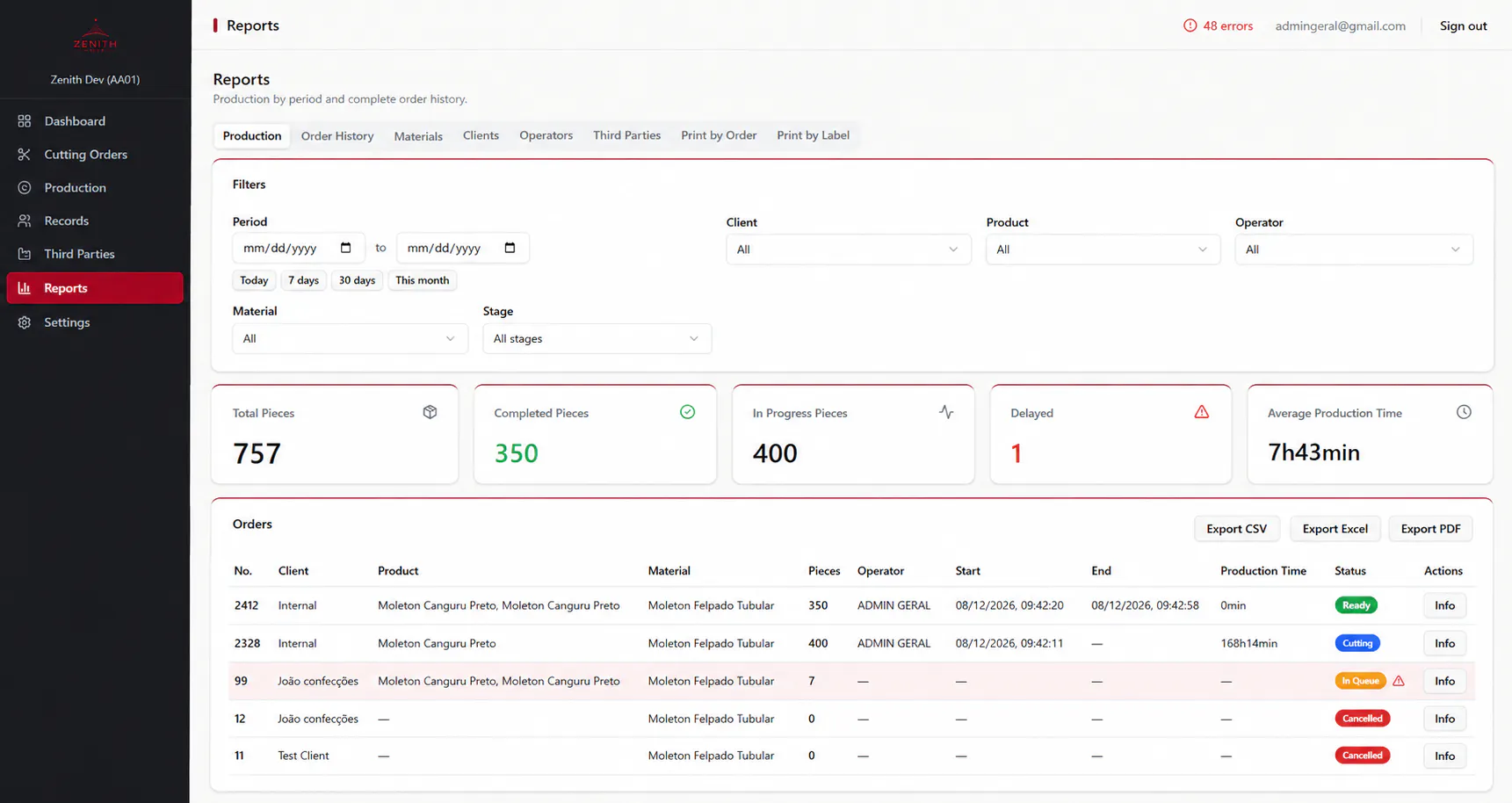Click the Delayed warning triangle icon
The image size is (1512, 803).
click(x=1202, y=412)
